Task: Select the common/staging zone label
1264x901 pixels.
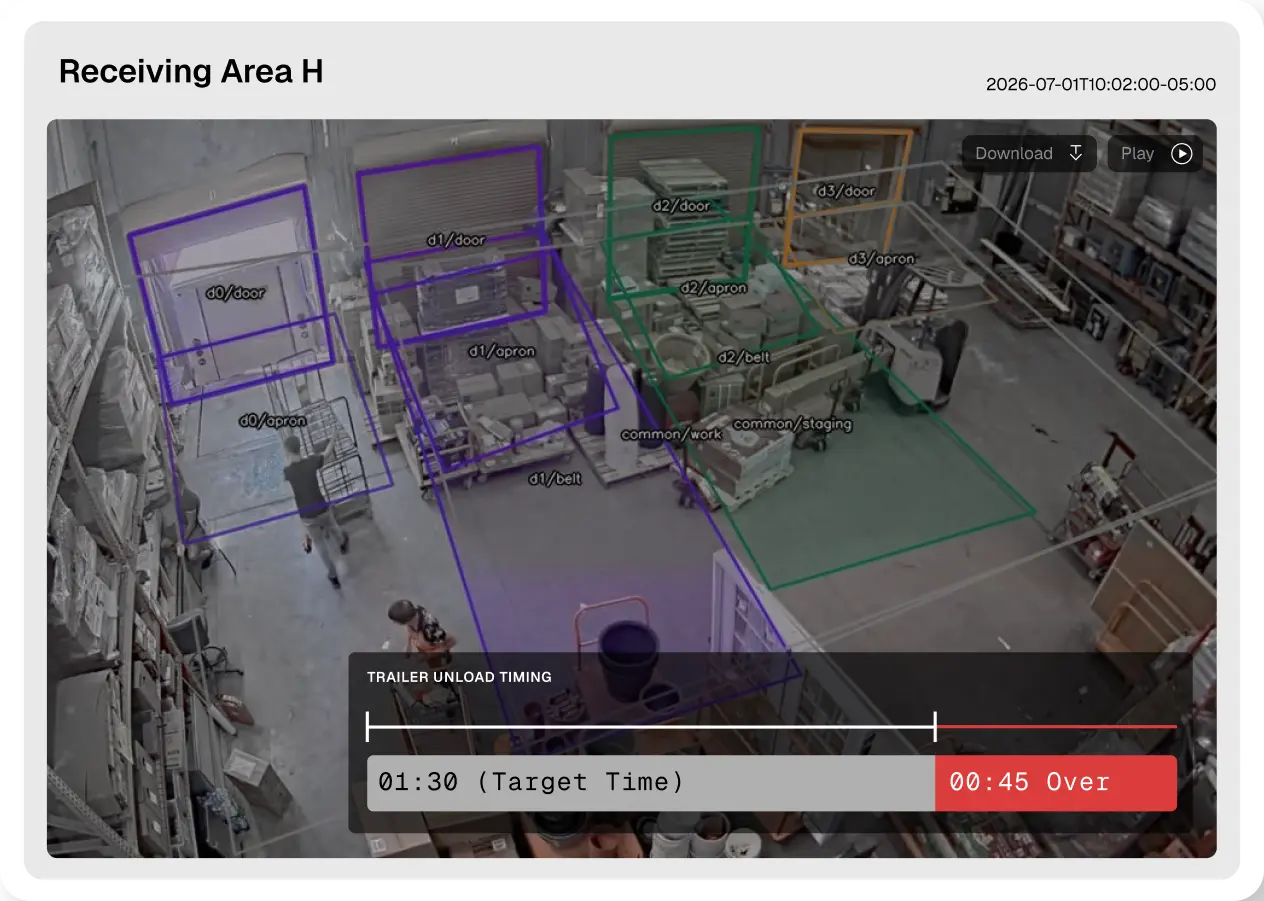Action: point(792,424)
